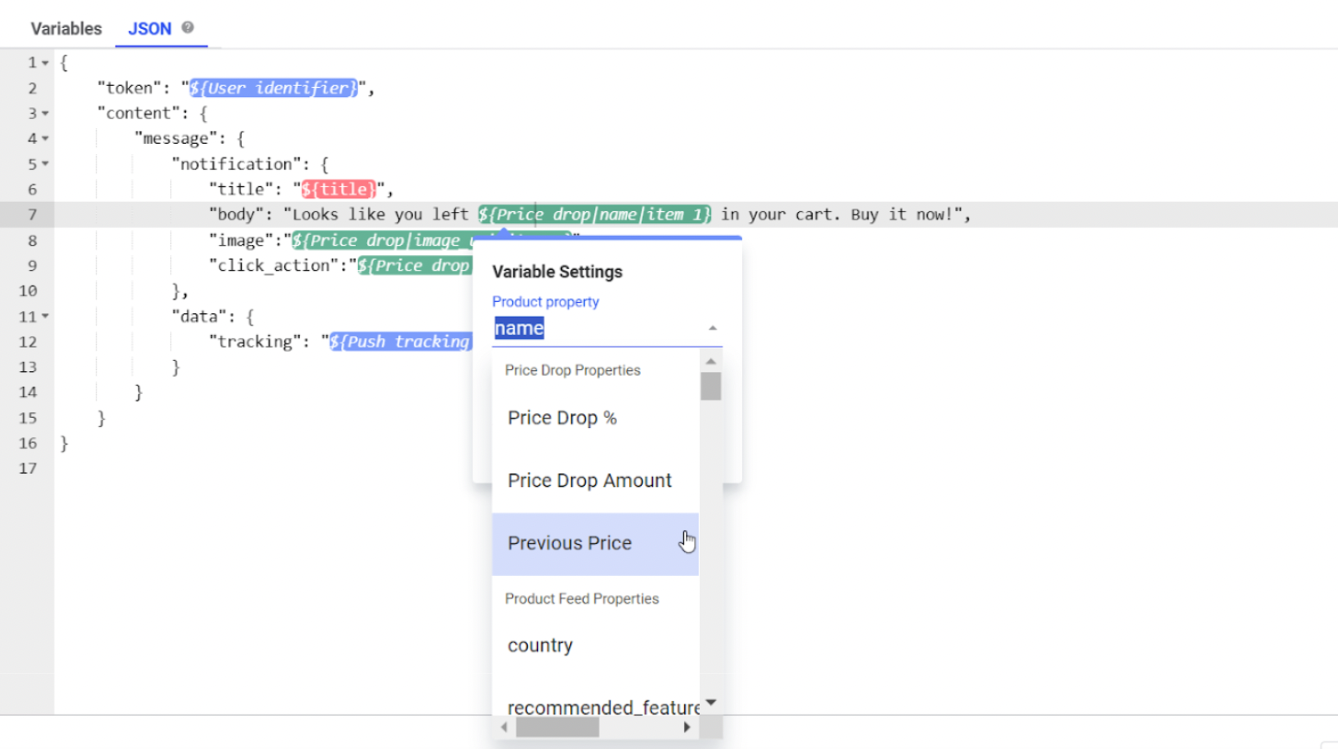Collapse the "content" fold arrow on line 3

(x=45, y=114)
